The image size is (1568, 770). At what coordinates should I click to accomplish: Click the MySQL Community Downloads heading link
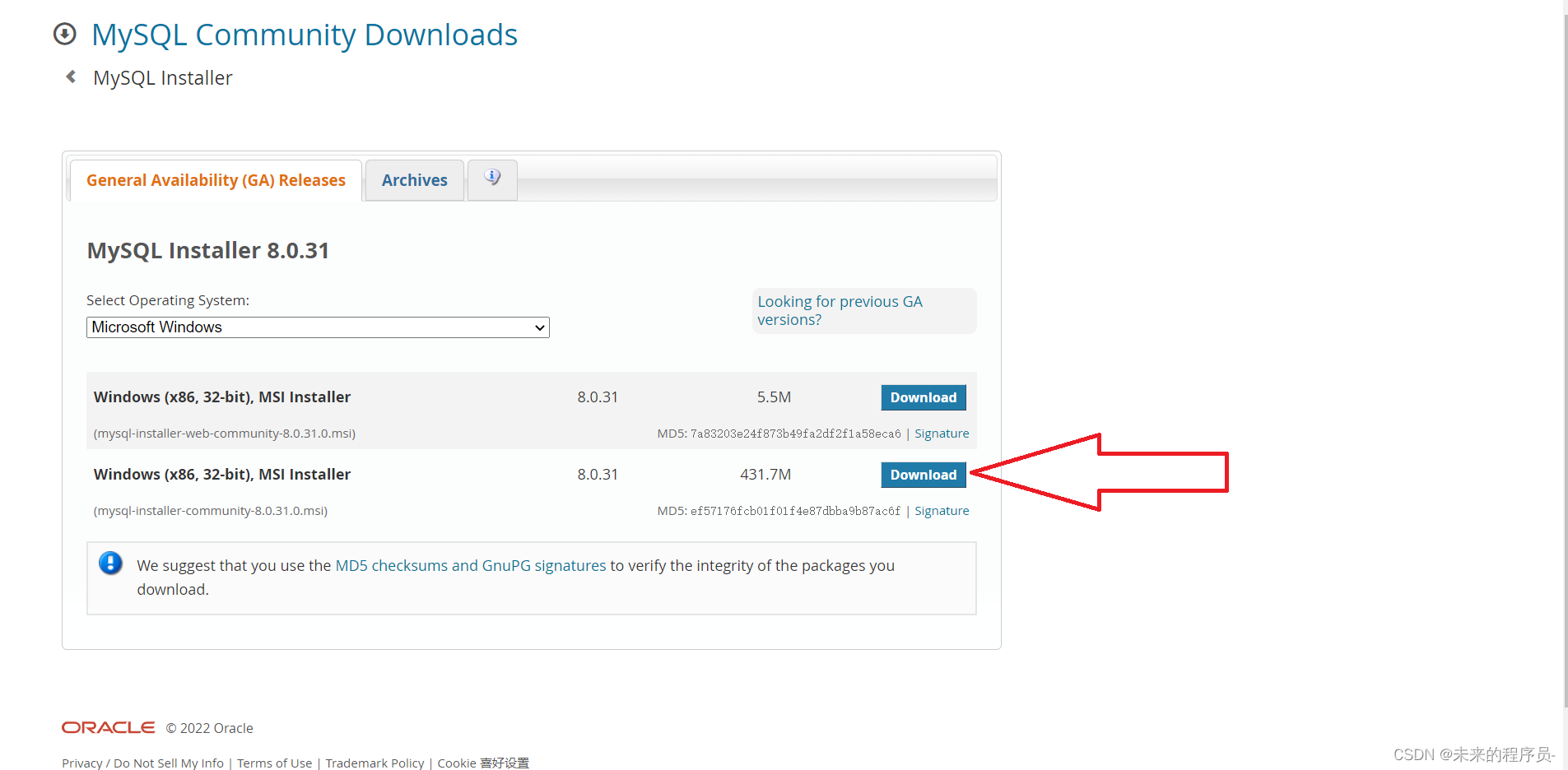click(305, 35)
